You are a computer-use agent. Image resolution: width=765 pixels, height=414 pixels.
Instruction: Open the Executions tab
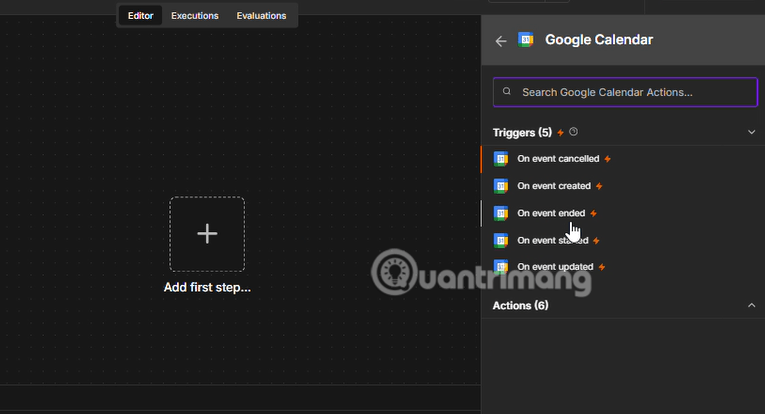195,16
